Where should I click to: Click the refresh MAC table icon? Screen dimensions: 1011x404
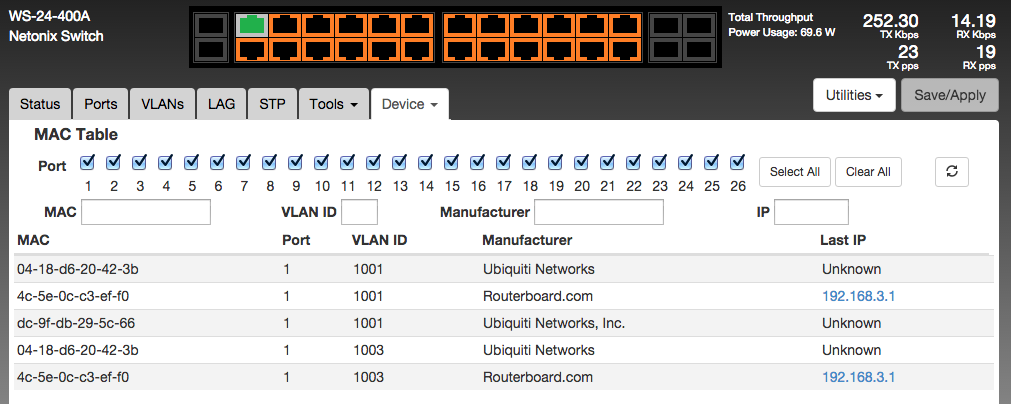(952, 172)
